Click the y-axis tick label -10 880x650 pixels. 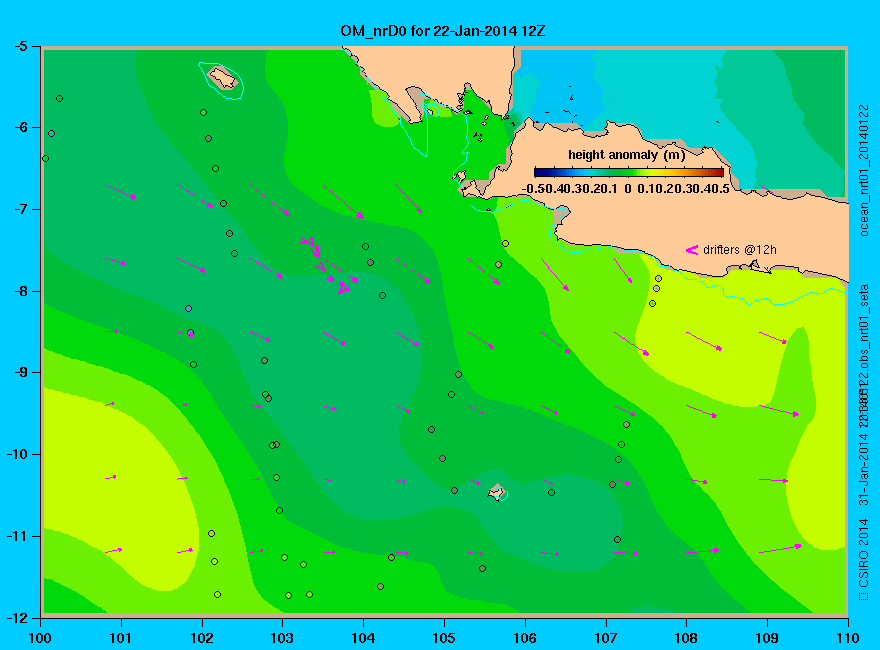(x=17, y=454)
